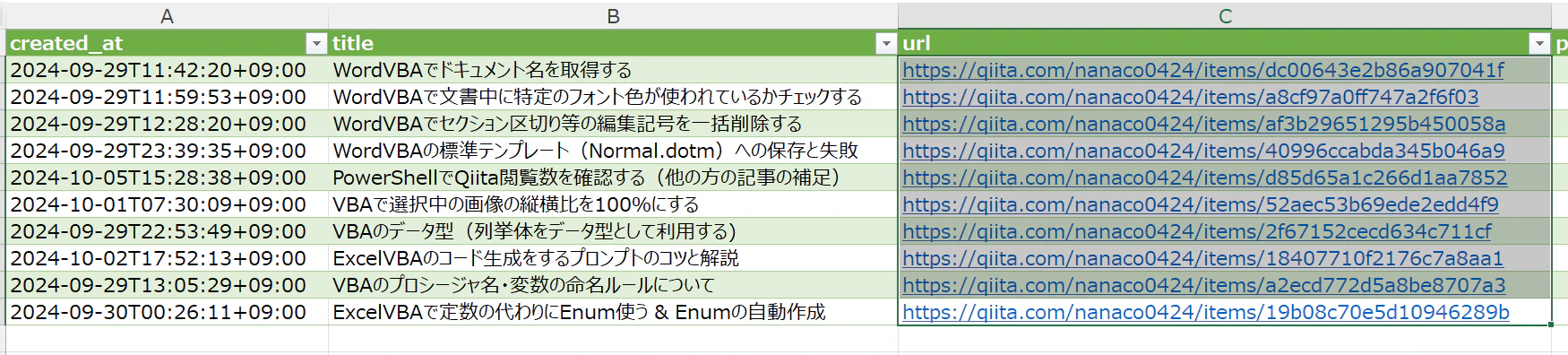Select cell 2024-09-29T12:28:20+09:00
Viewport: 1568px width, 355px height.
tap(167, 124)
